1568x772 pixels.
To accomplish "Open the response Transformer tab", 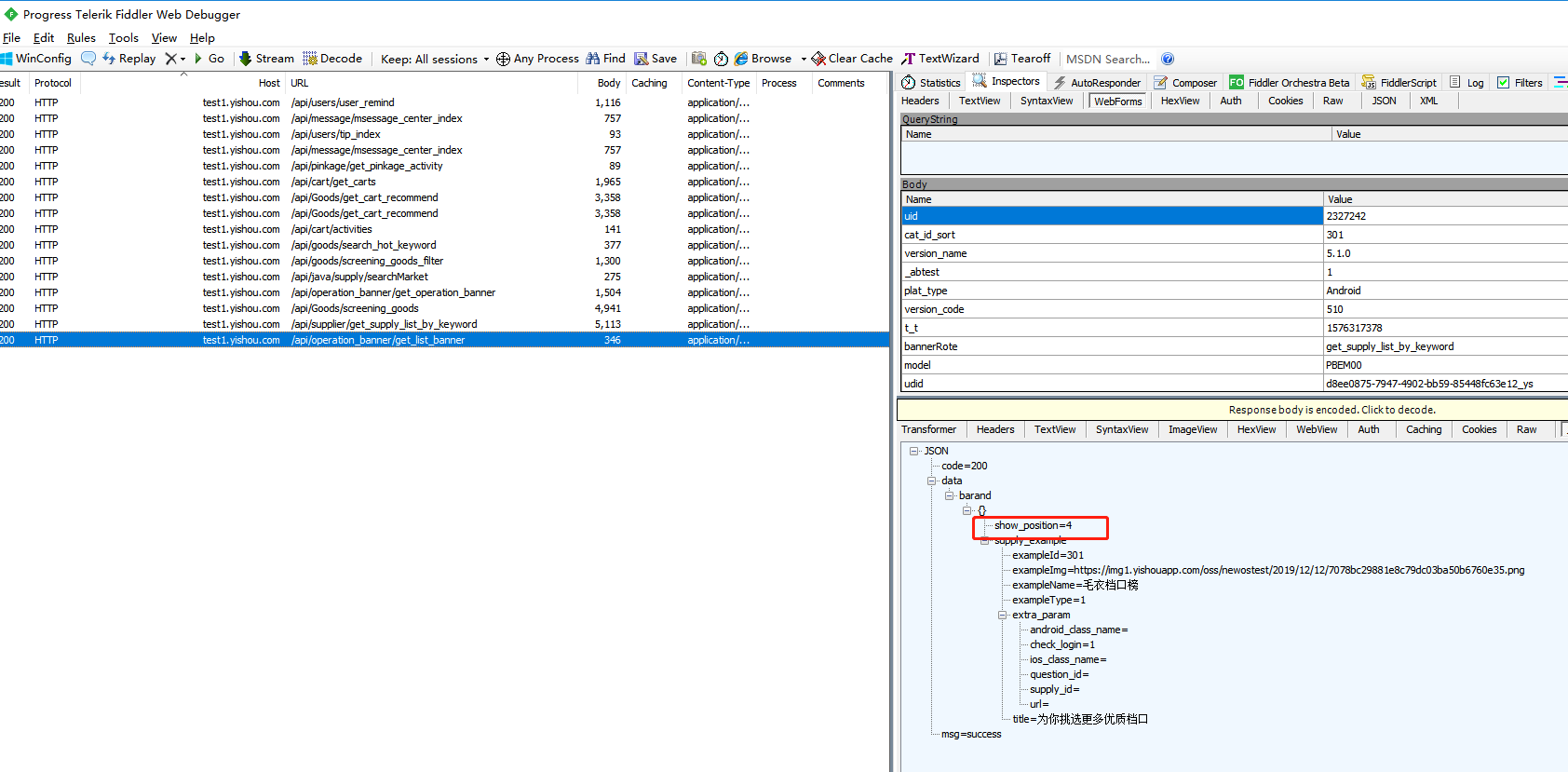I will [928, 429].
